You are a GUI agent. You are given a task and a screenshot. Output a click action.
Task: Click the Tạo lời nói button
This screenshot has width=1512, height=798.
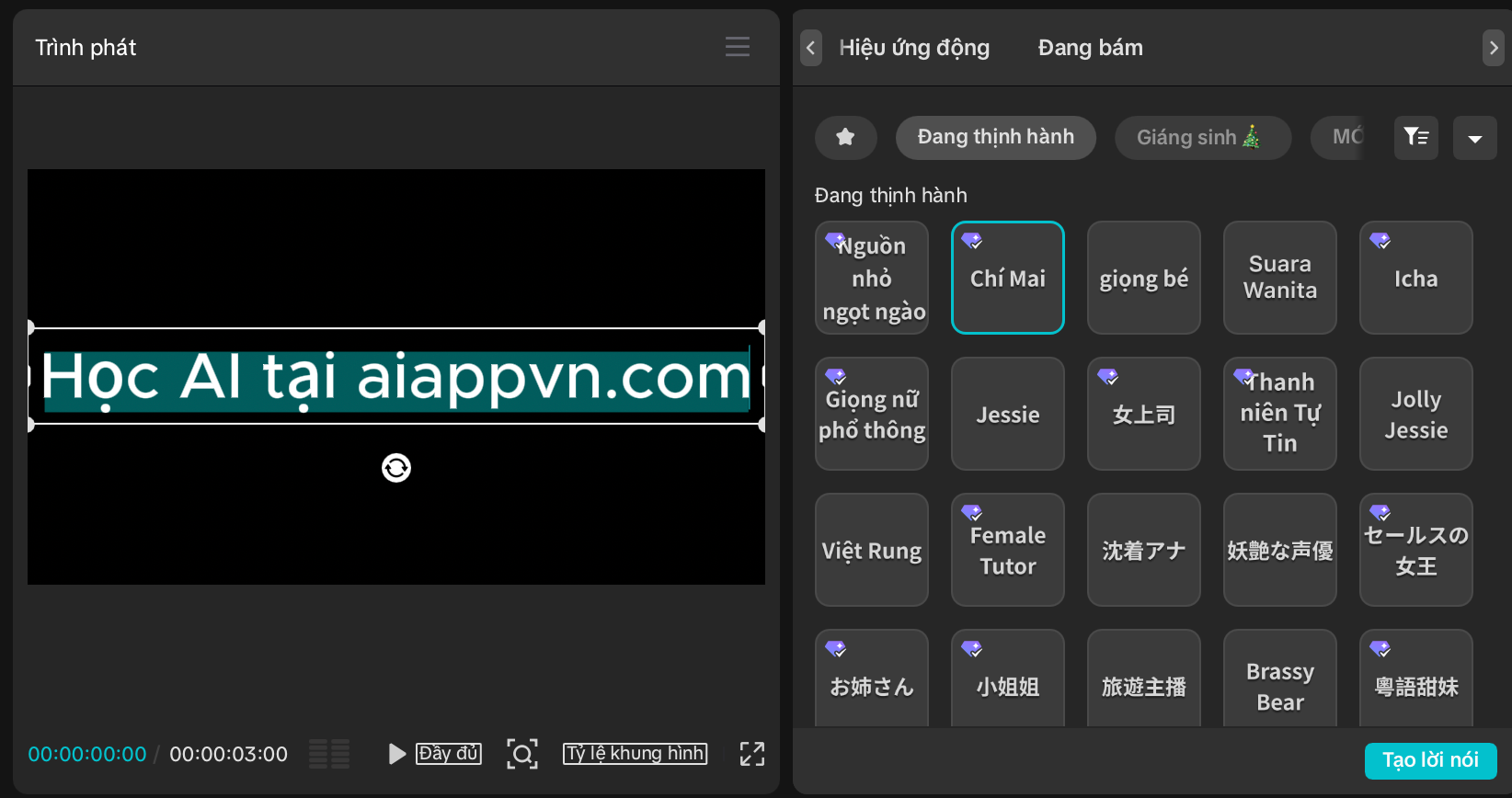click(1429, 760)
